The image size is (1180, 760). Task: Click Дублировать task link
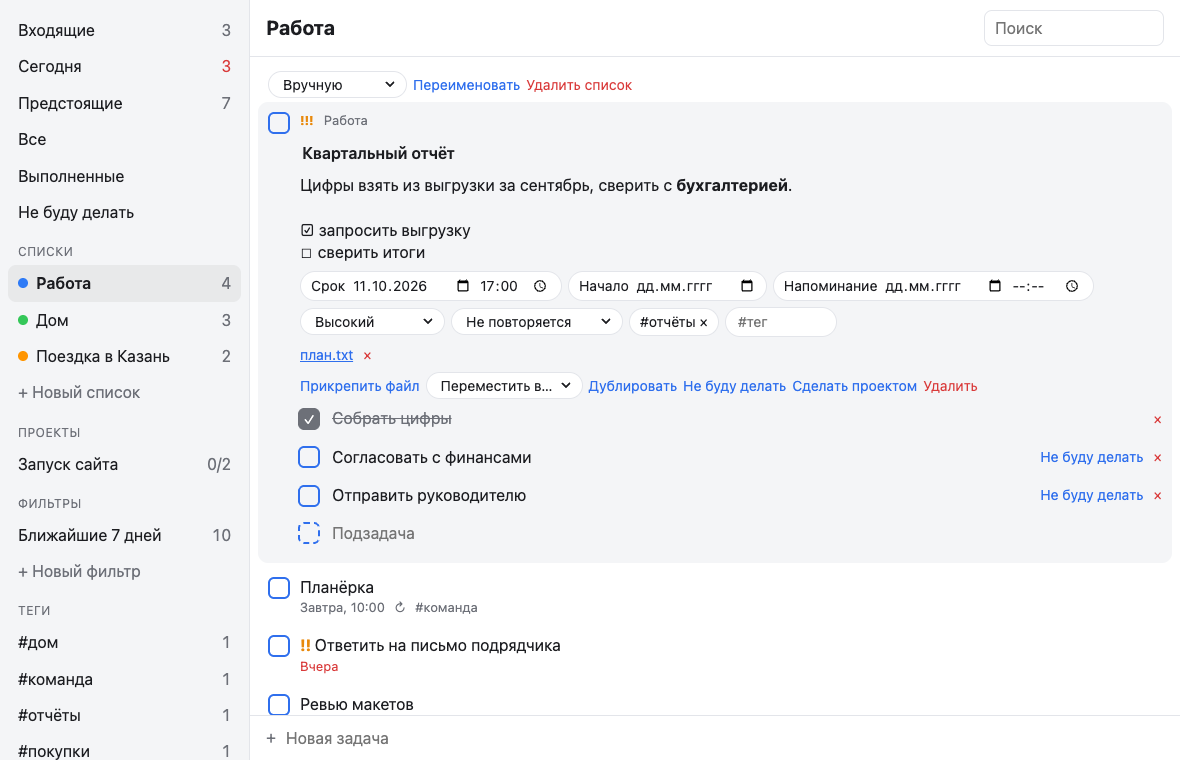(x=632, y=386)
